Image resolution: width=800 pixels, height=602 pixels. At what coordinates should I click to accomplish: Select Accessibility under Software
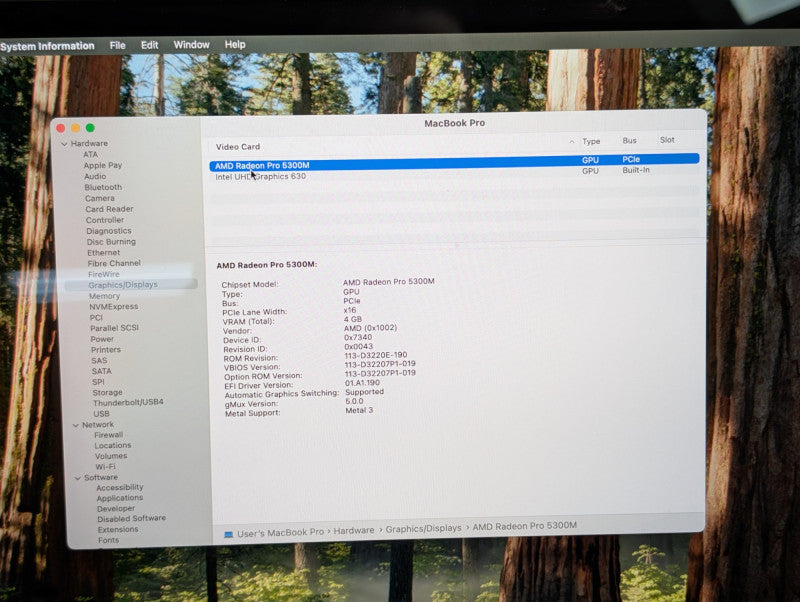click(120, 487)
